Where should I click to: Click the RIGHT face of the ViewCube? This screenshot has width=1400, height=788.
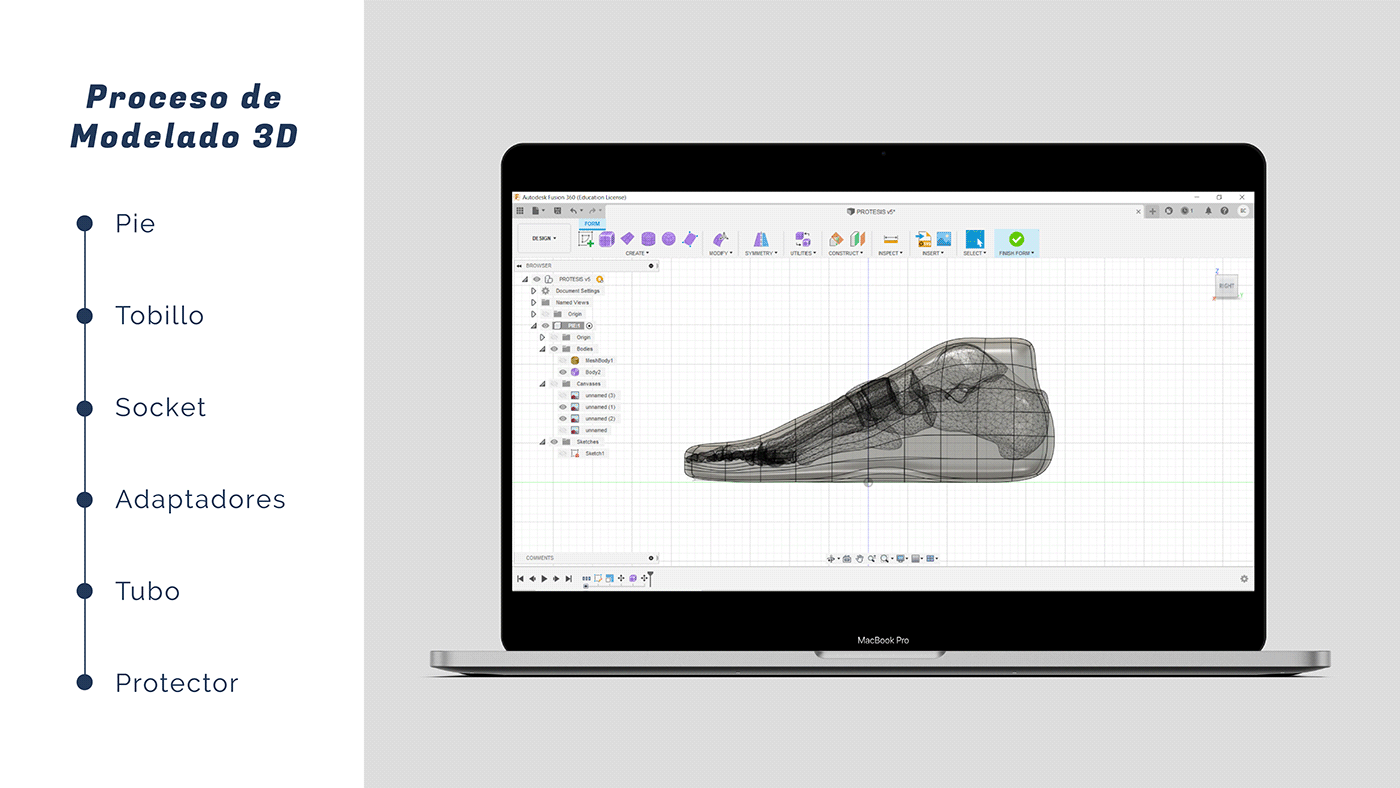point(1226,286)
